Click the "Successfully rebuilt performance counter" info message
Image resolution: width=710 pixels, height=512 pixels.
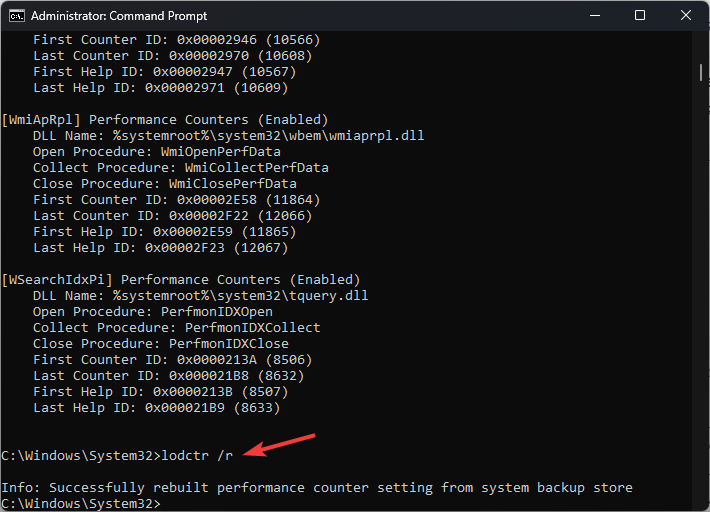point(316,487)
